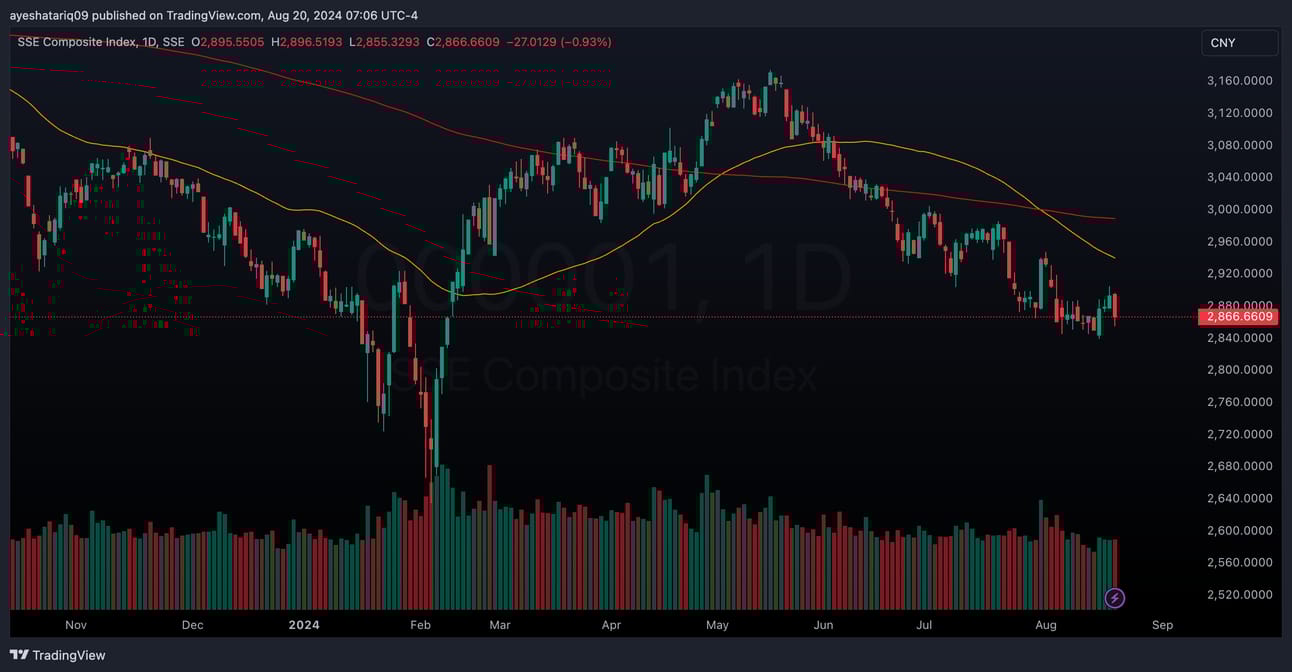The image size is (1292, 672).
Task: Click the Sep label on time axis
Action: pyautogui.click(x=1162, y=625)
